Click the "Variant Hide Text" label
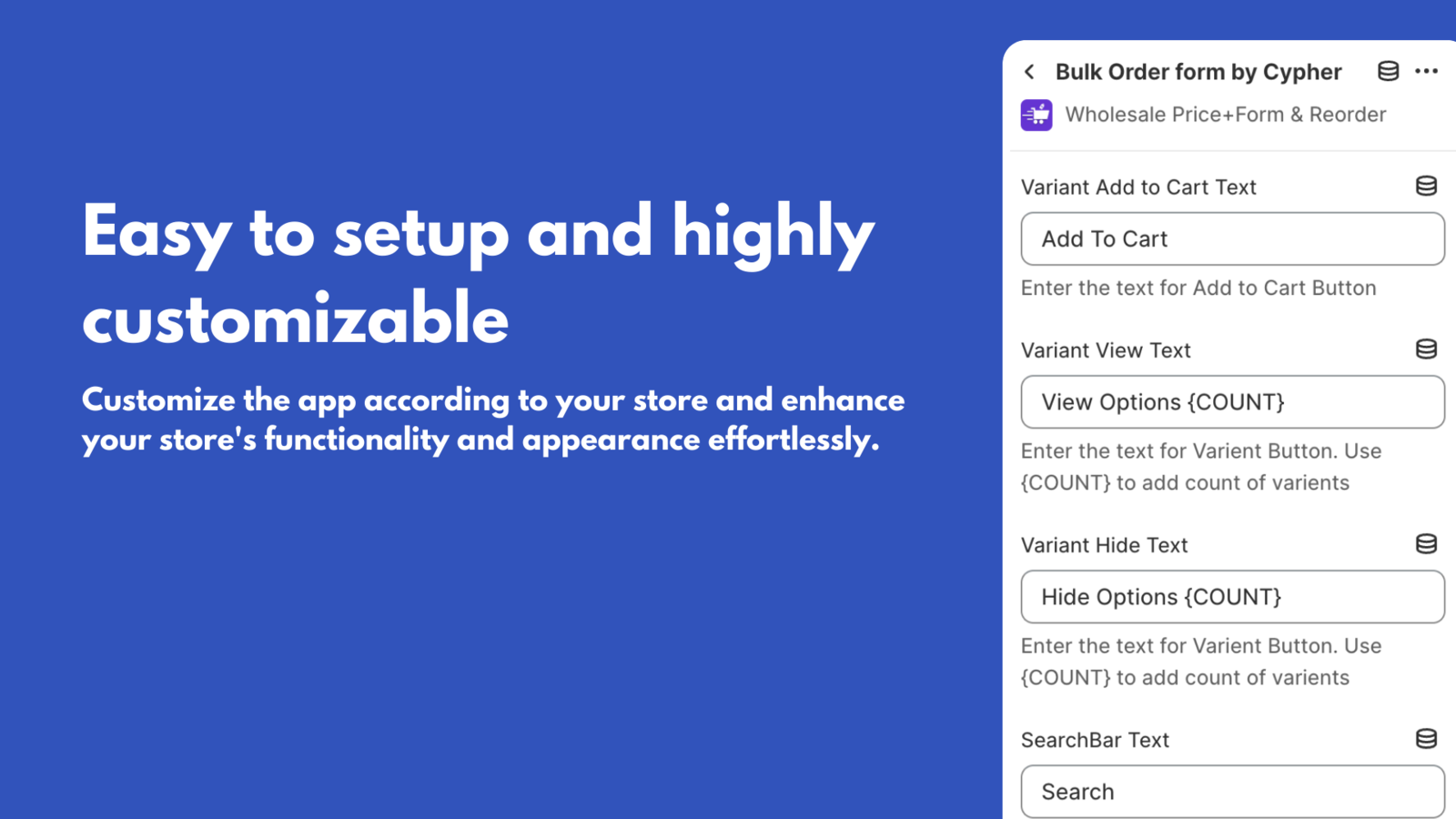 click(1105, 544)
